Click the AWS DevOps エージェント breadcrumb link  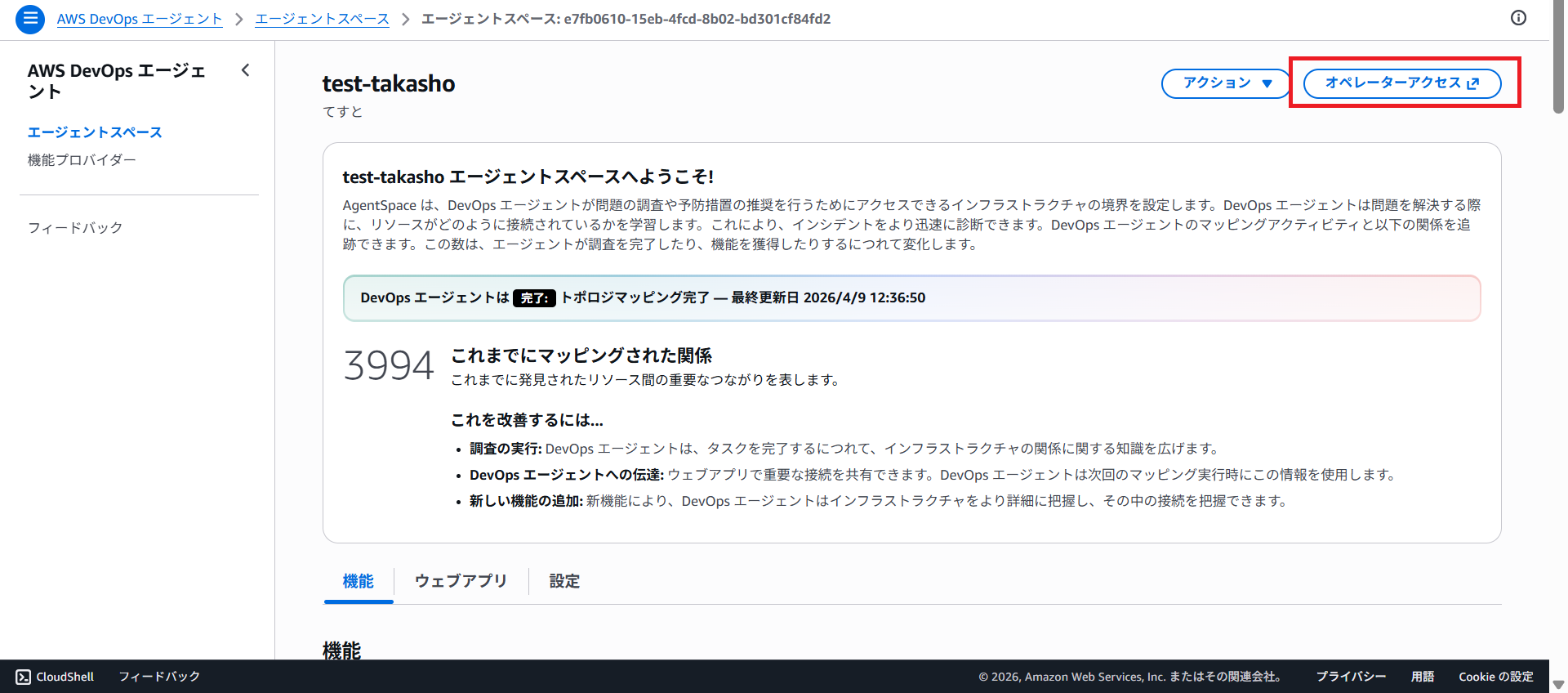tap(140, 19)
